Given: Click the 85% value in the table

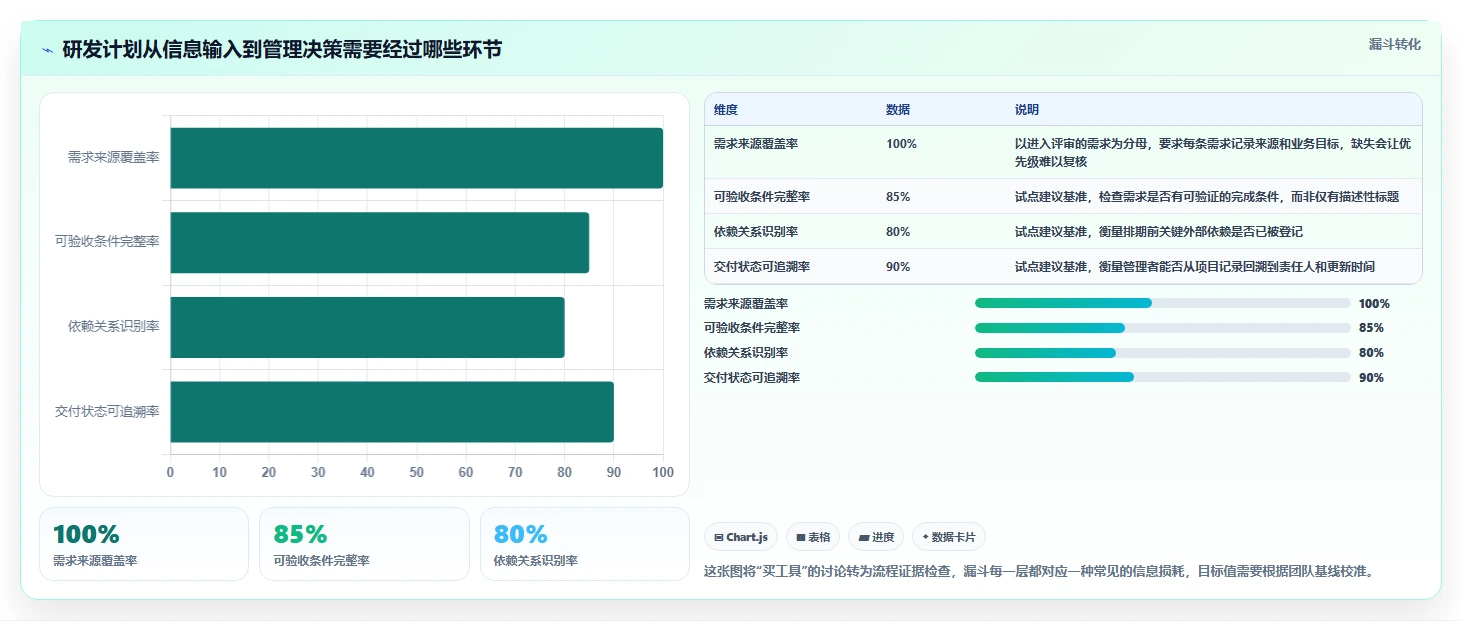Looking at the screenshot, I should tap(898, 197).
